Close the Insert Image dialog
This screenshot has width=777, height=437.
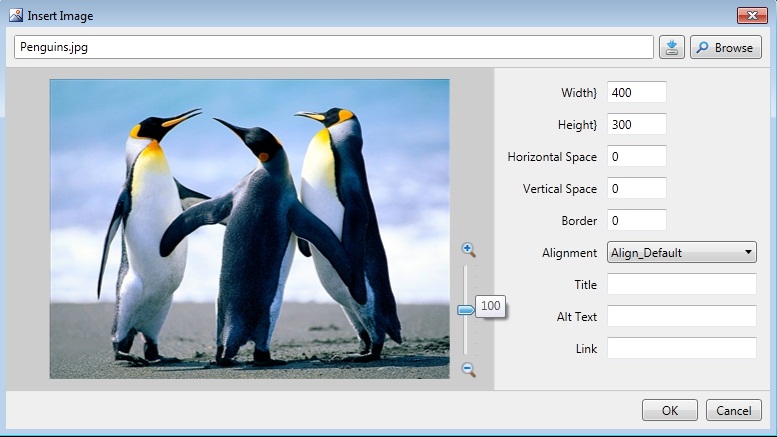pos(751,15)
